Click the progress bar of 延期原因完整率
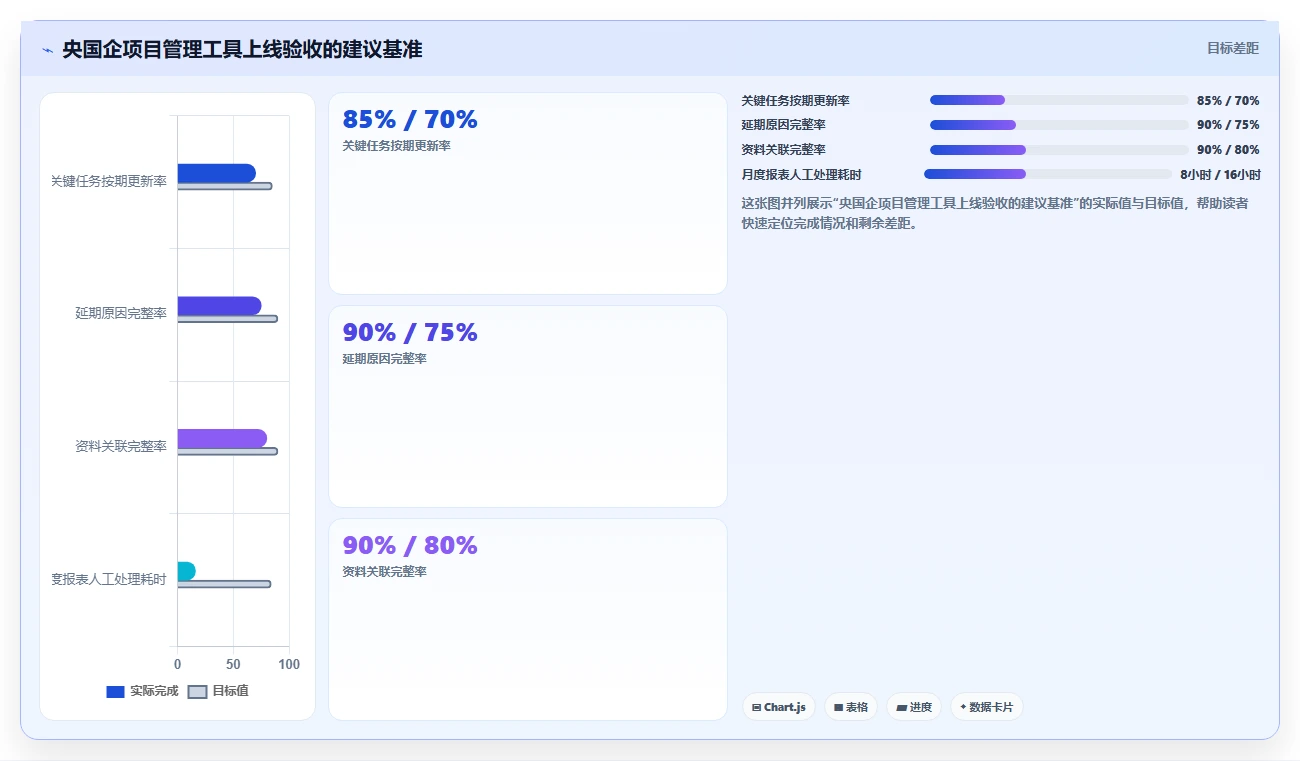 click(1059, 125)
